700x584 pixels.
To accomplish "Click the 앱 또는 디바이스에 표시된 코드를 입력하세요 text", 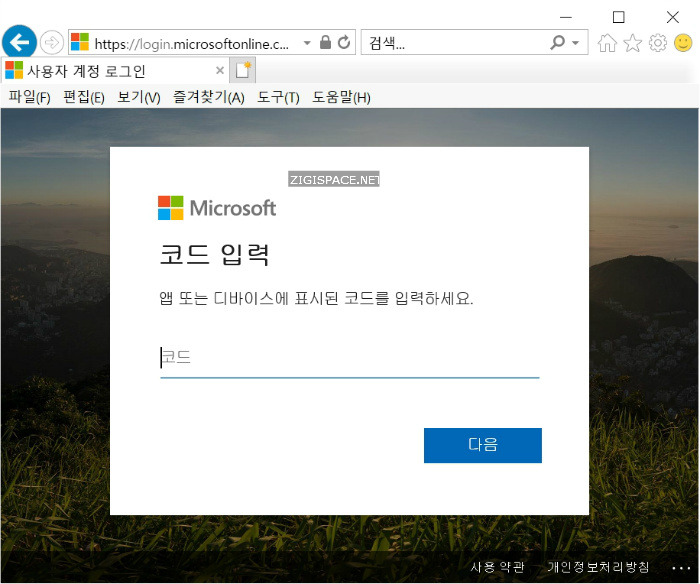I will (x=316, y=298).
